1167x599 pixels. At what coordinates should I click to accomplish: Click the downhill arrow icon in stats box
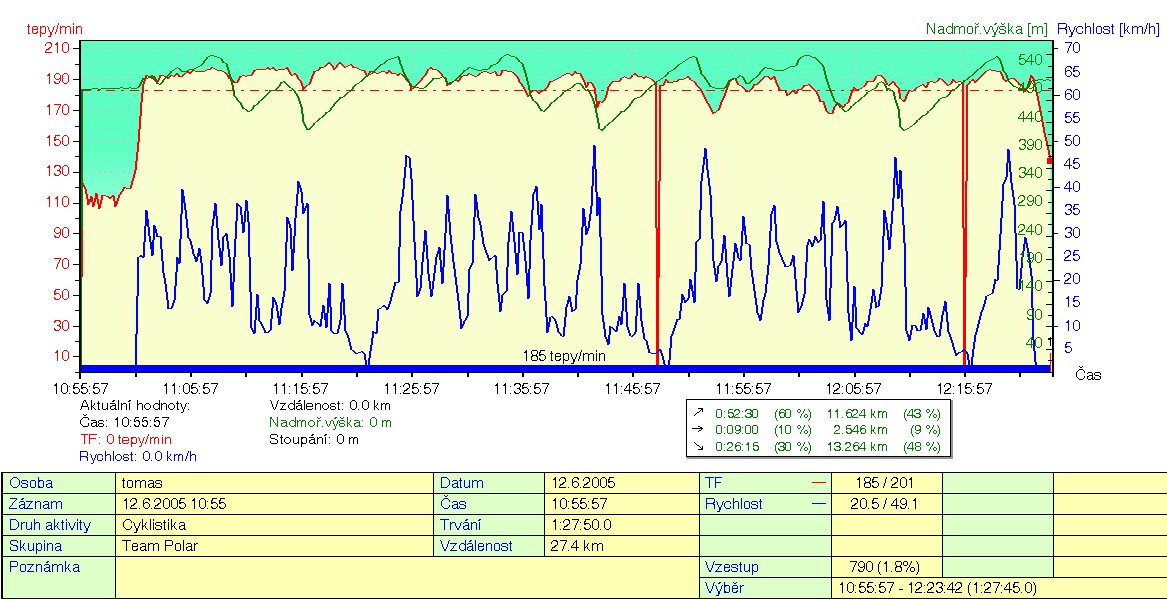click(696, 447)
